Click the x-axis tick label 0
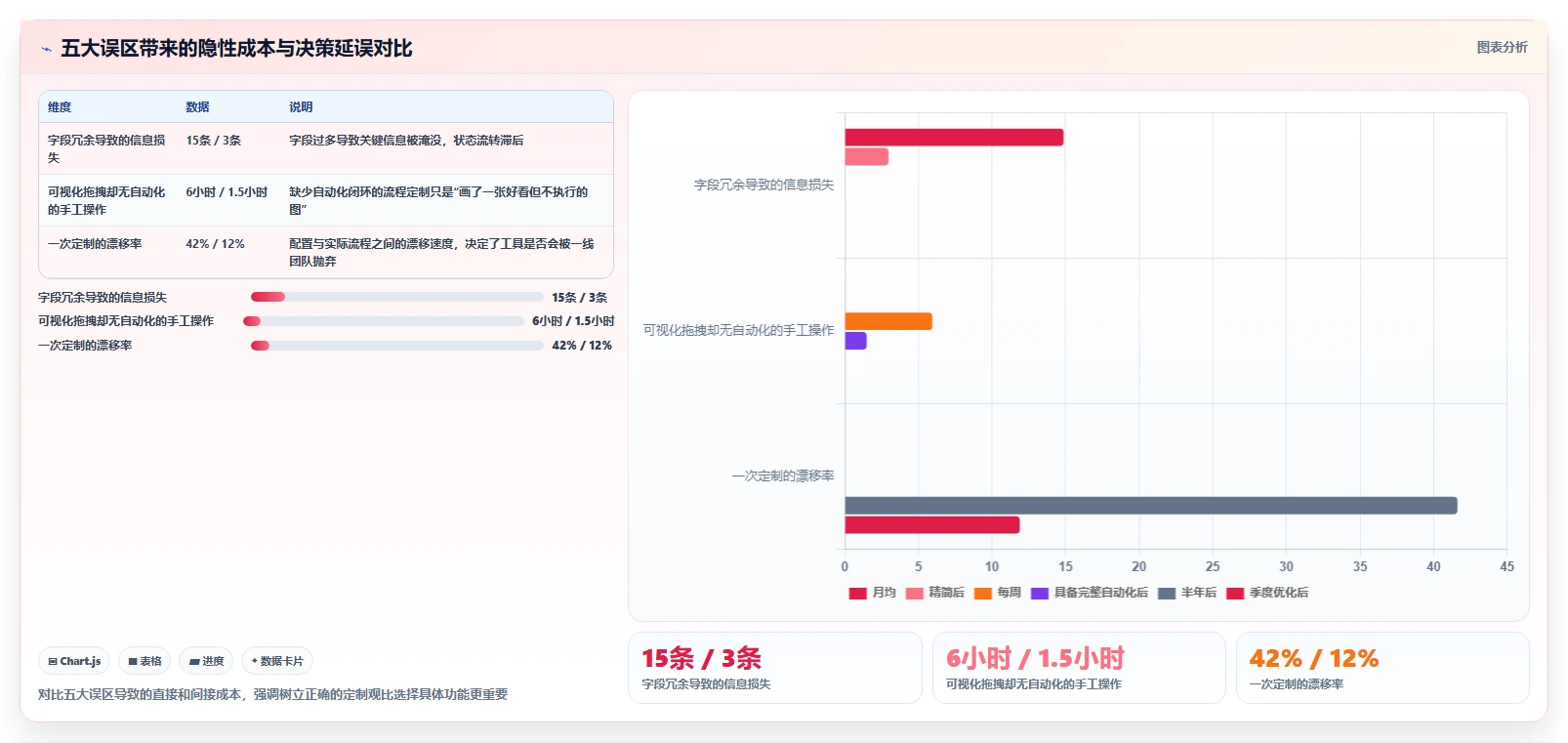This screenshot has width=1568, height=743. (x=845, y=566)
